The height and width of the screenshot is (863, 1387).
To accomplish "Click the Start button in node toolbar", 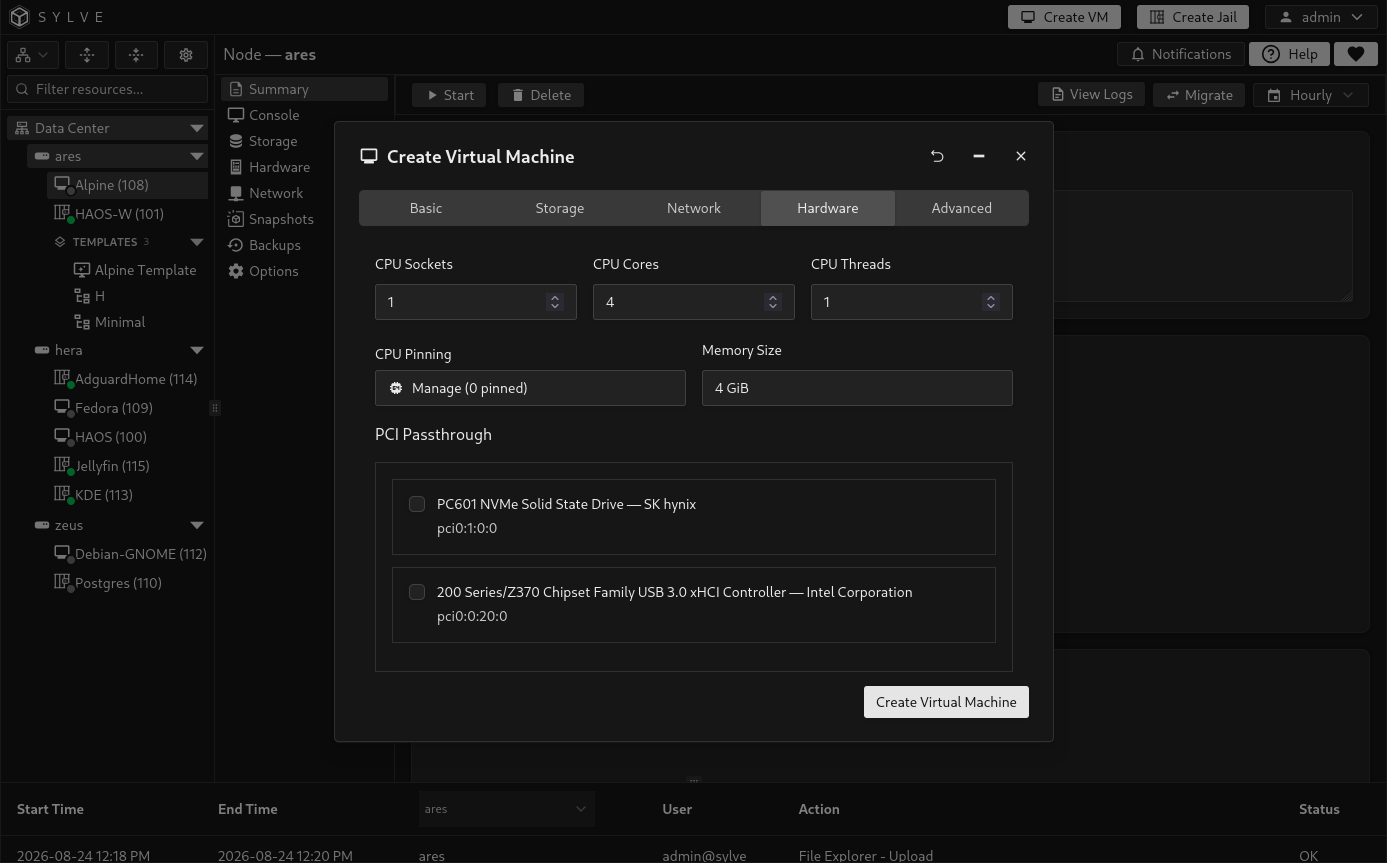I will pos(449,95).
